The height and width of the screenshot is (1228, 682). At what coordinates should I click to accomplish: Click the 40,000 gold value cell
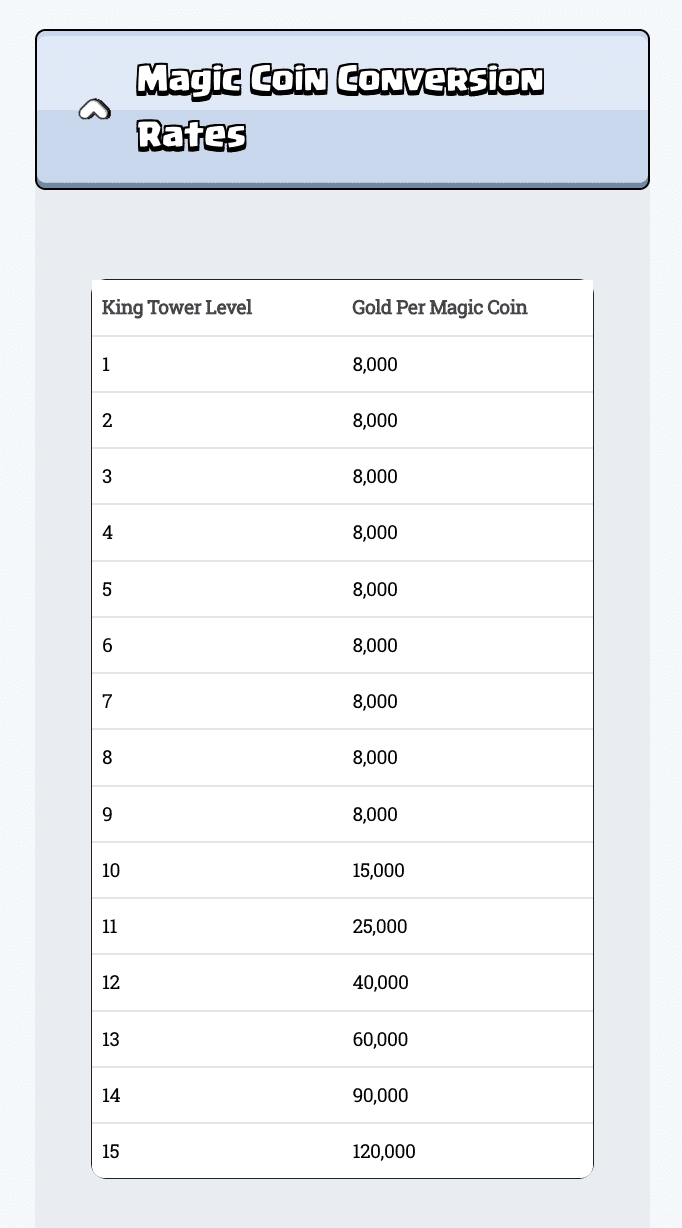pyautogui.click(x=380, y=982)
